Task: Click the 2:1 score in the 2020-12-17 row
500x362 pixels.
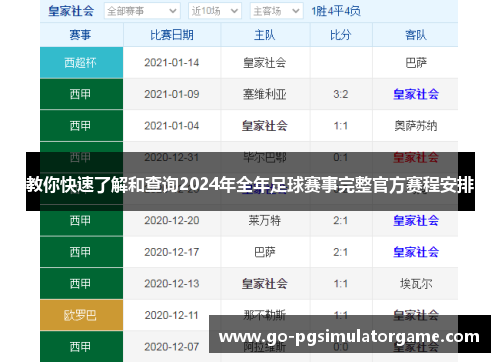Action: click(341, 252)
